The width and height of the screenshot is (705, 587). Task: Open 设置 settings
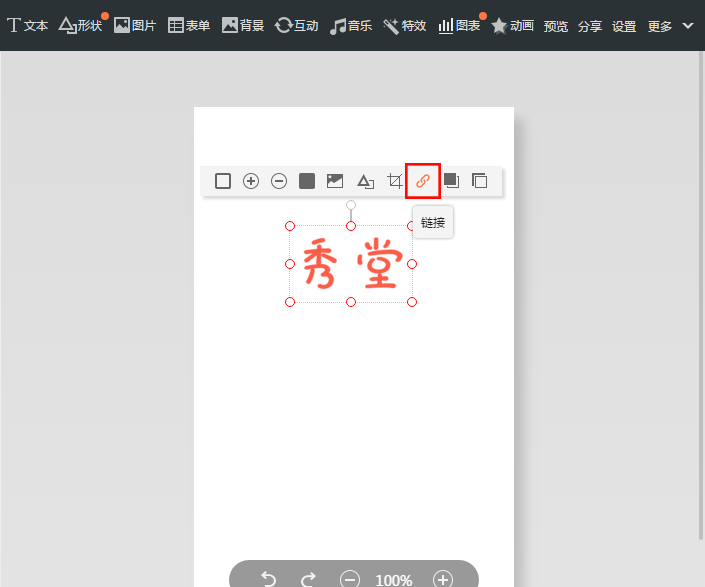[624, 26]
